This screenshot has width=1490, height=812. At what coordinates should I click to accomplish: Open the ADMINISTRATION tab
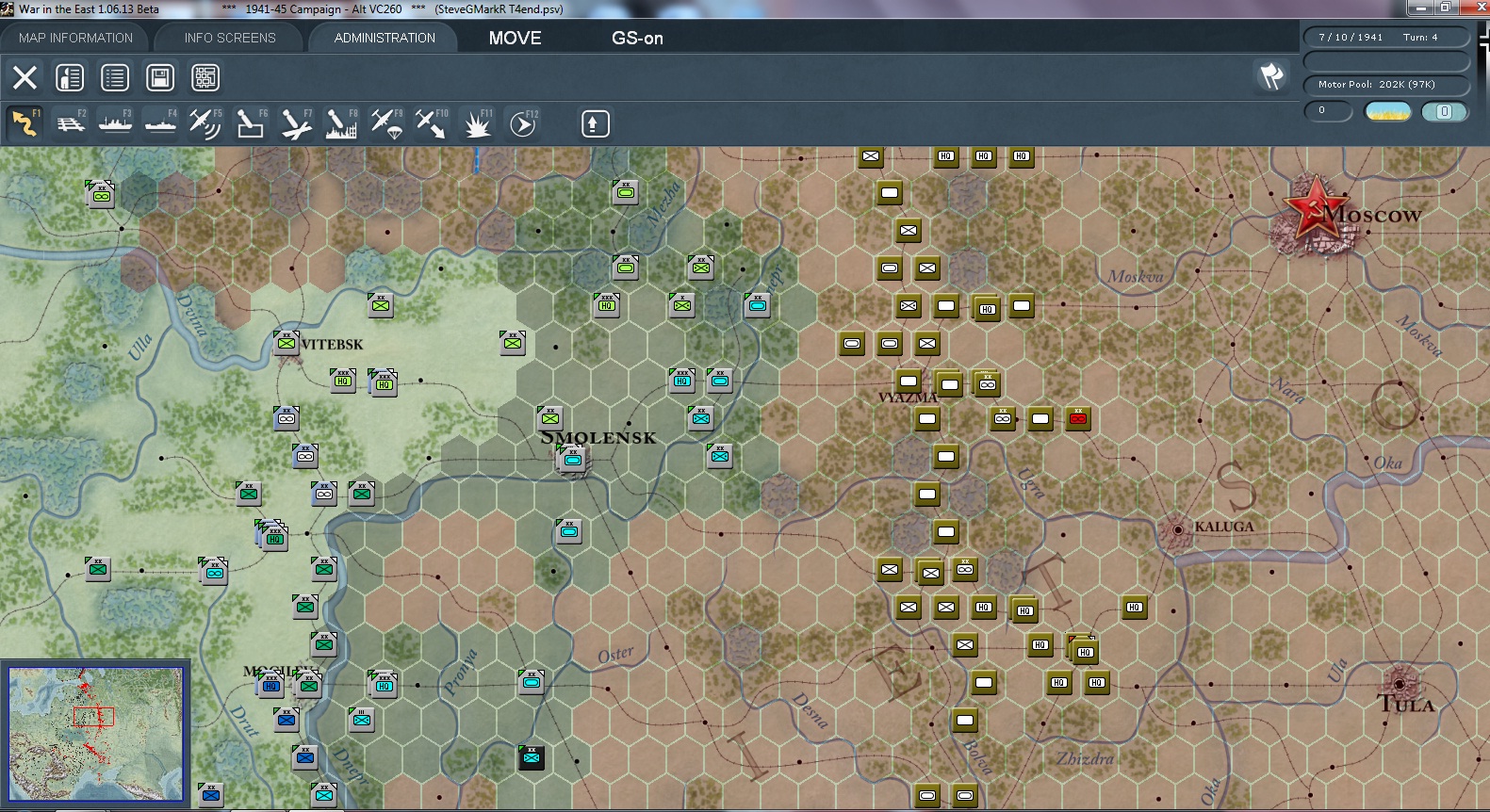(x=385, y=38)
